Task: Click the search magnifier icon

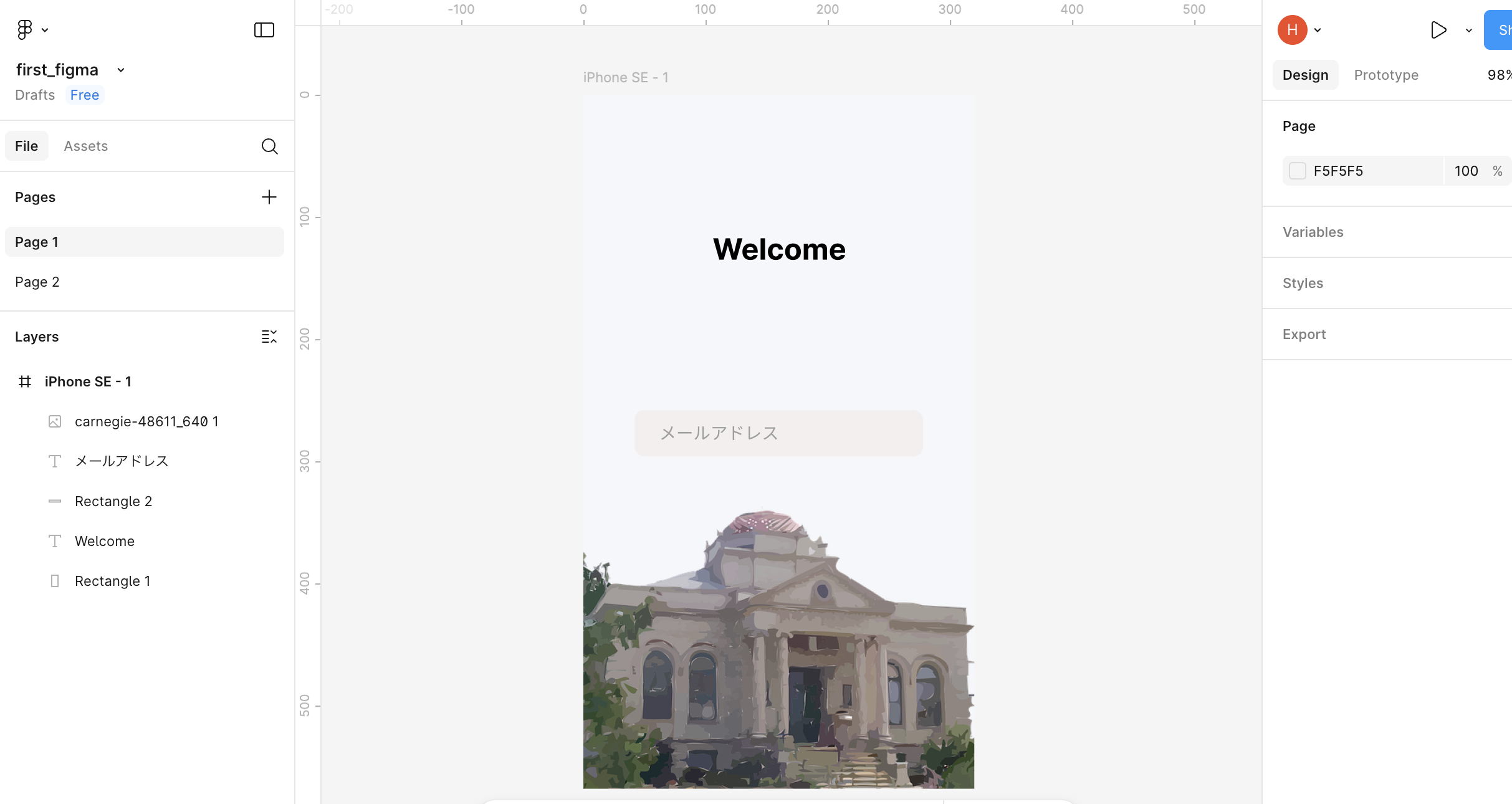Action: [x=269, y=146]
